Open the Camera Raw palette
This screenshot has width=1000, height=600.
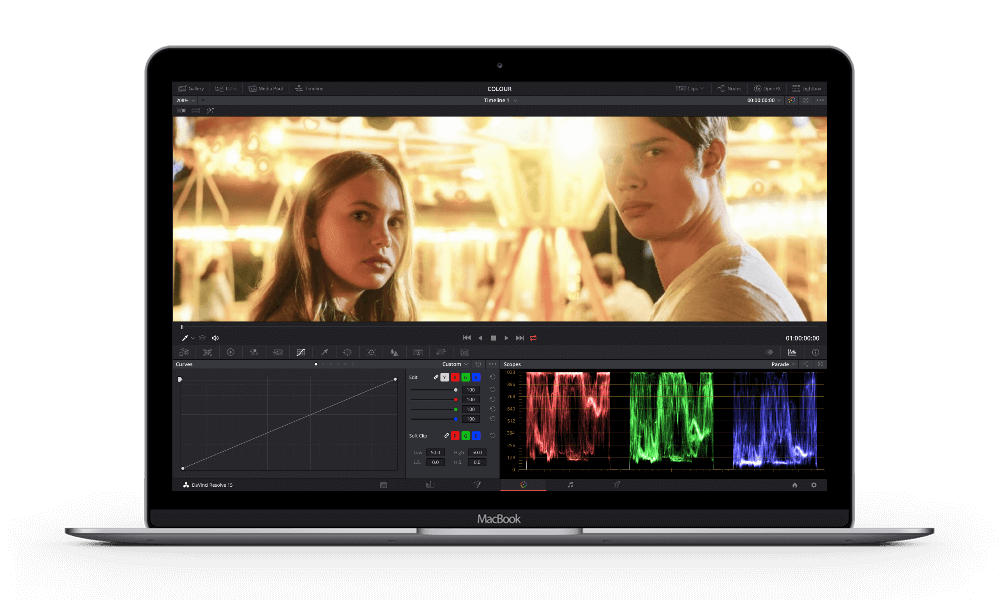pos(185,352)
